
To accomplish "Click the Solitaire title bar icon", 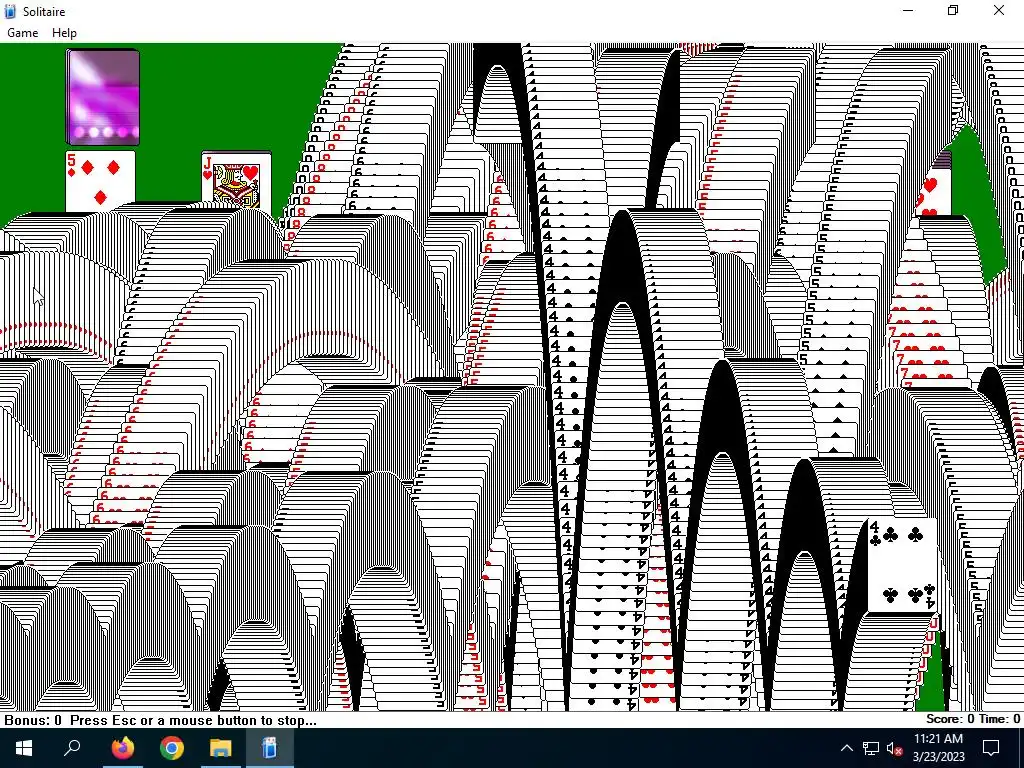I will pos(10,11).
